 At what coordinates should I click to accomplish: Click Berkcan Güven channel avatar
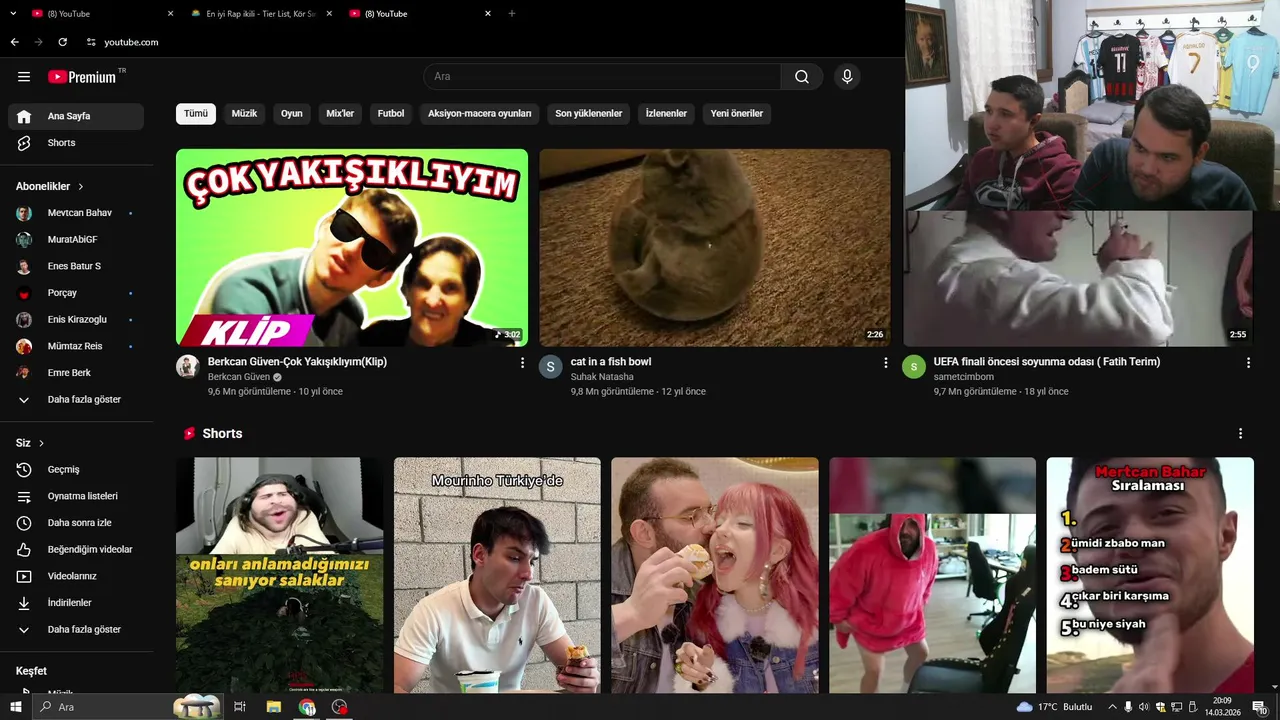188,366
